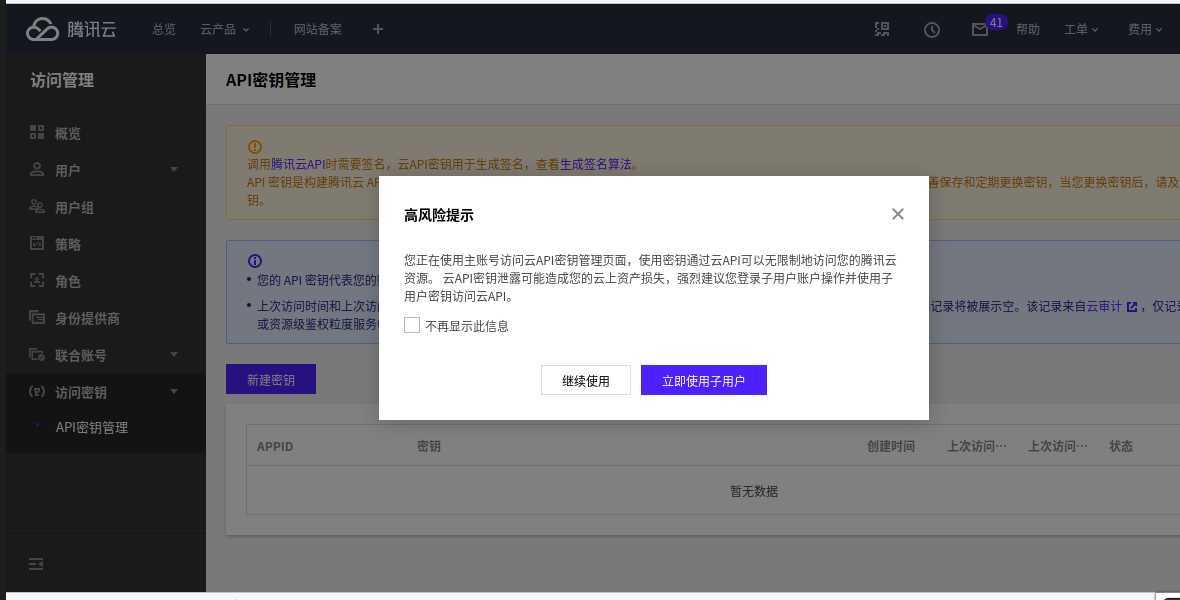Click the APPID column header
1180x600 pixels.
tap(275, 446)
